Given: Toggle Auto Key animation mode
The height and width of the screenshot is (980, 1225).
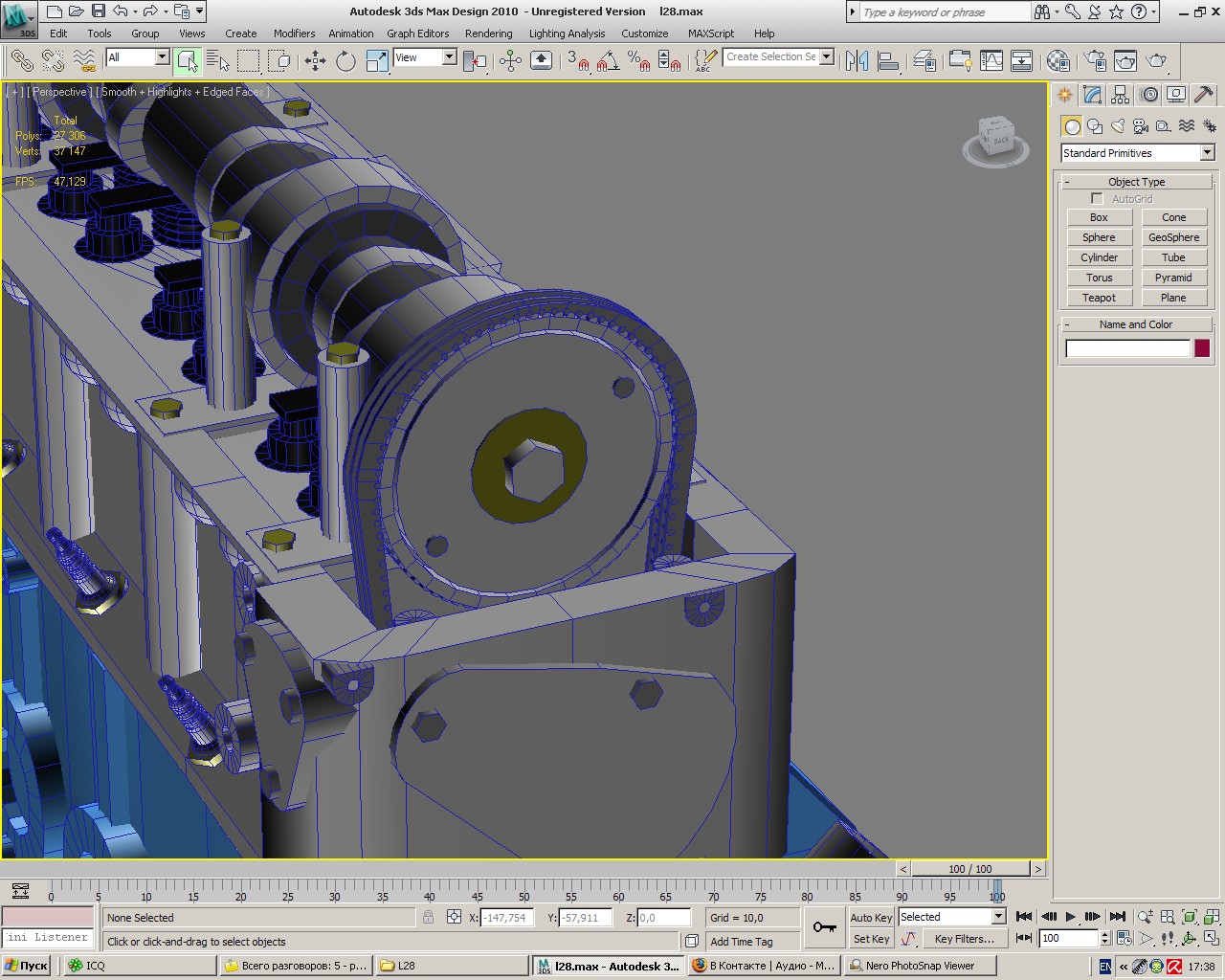Looking at the screenshot, I should (x=870, y=917).
